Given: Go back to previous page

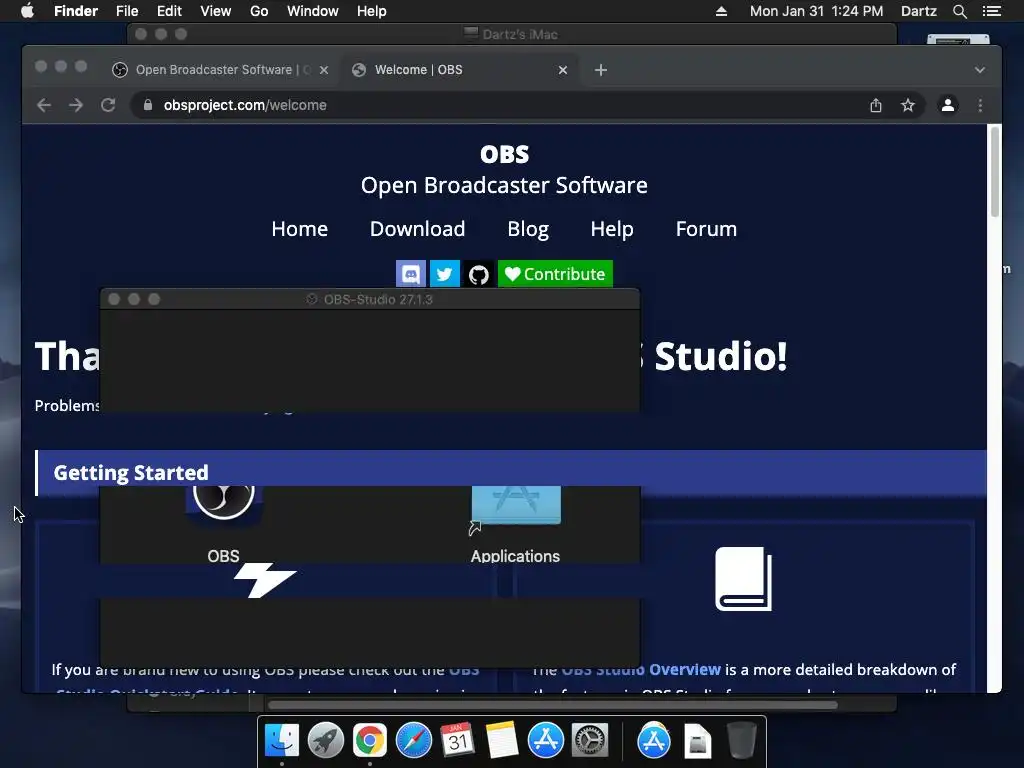Looking at the screenshot, I should tap(44, 105).
